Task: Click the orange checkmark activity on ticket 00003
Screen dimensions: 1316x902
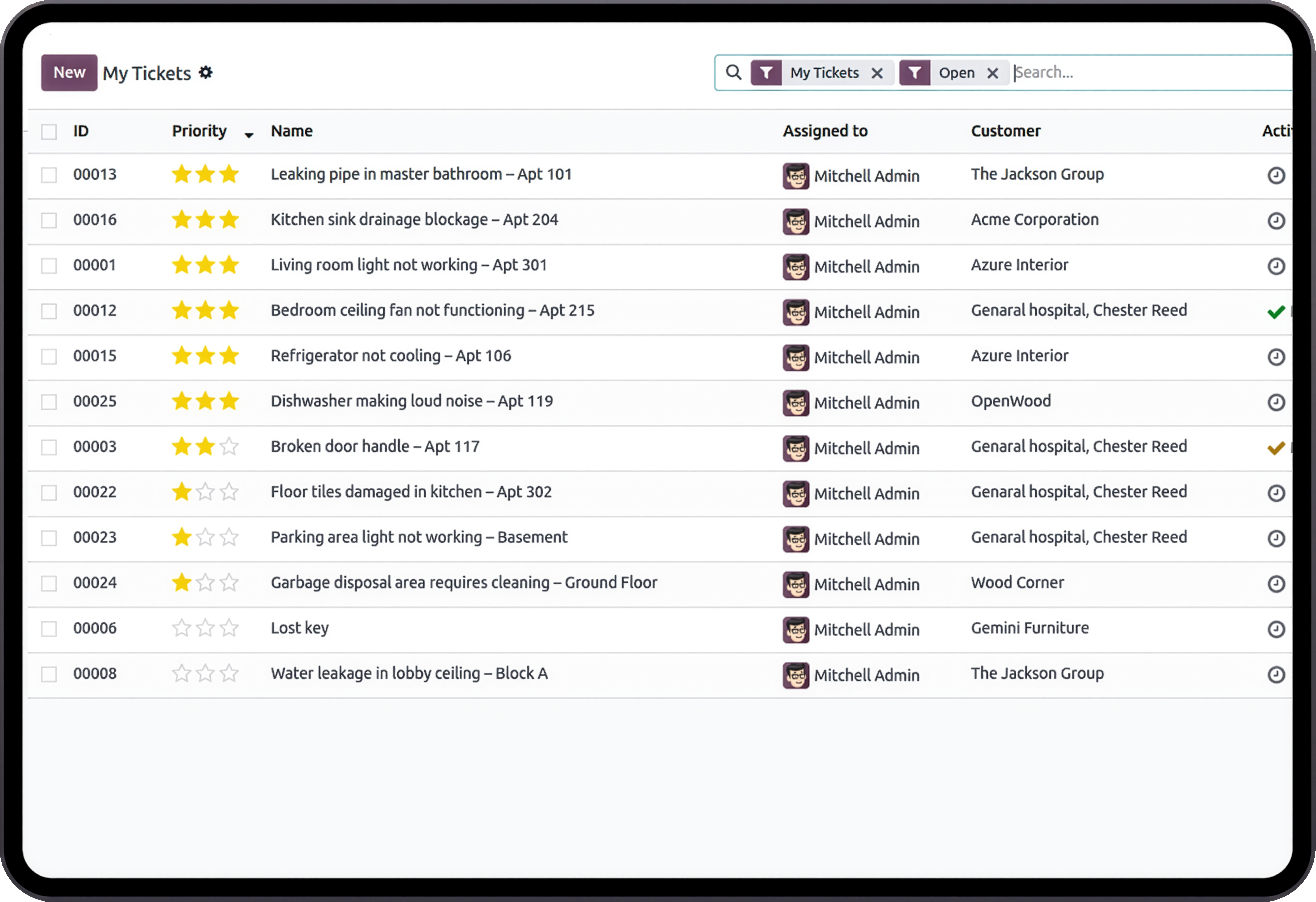Action: pyautogui.click(x=1276, y=448)
